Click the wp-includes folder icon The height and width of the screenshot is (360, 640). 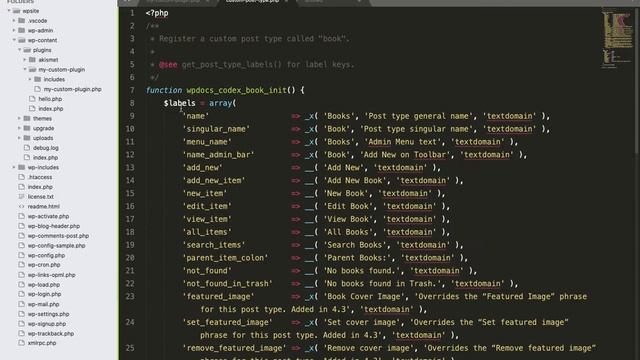[22, 167]
